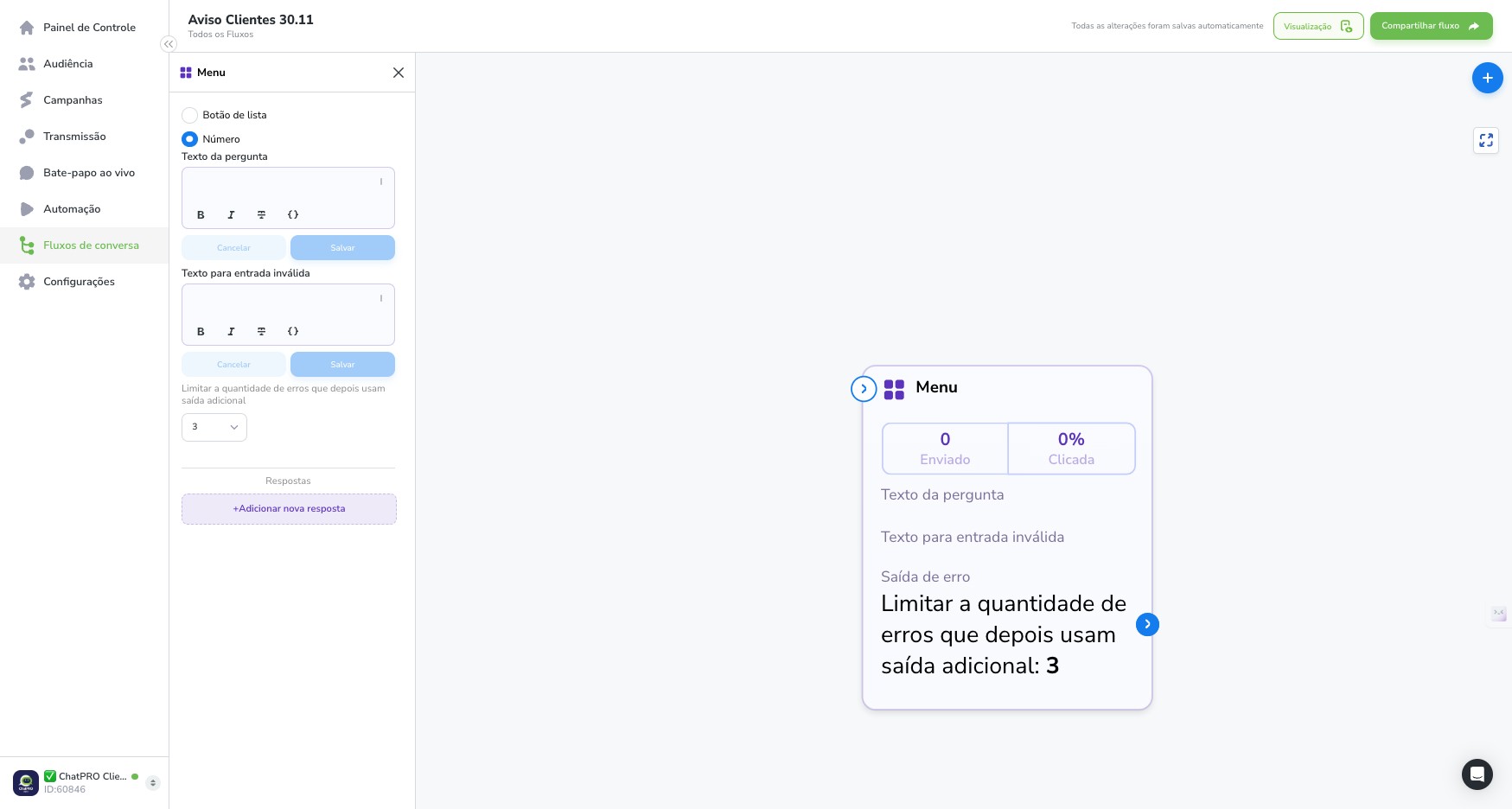
Task: Apply bold in invalid entry editor
Action: coord(201,332)
